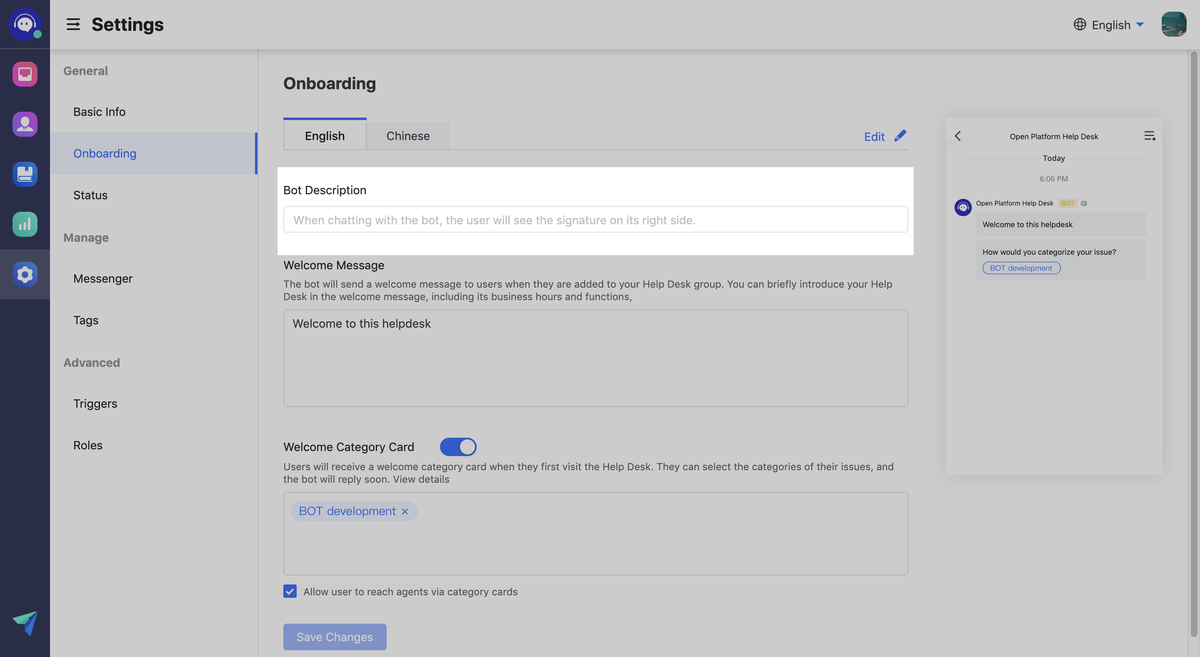Open the English language dropdown

click(1109, 25)
